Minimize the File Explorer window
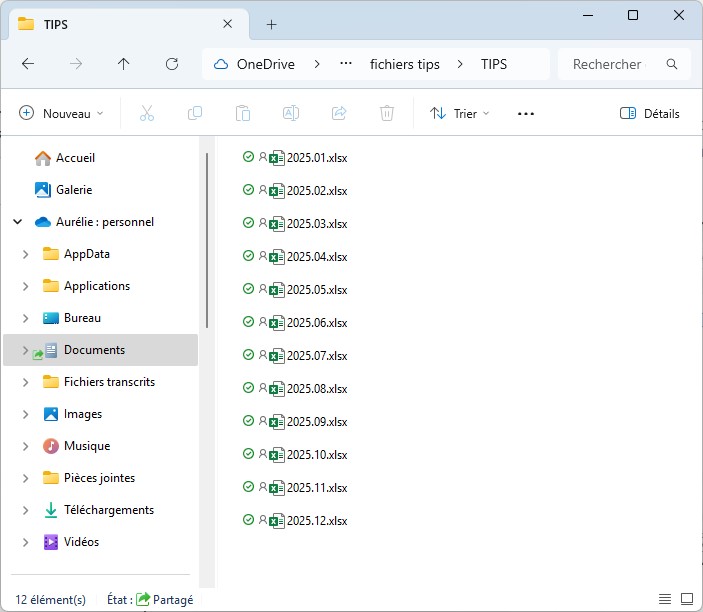The height and width of the screenshot is (612, 703). click(588, 15)
